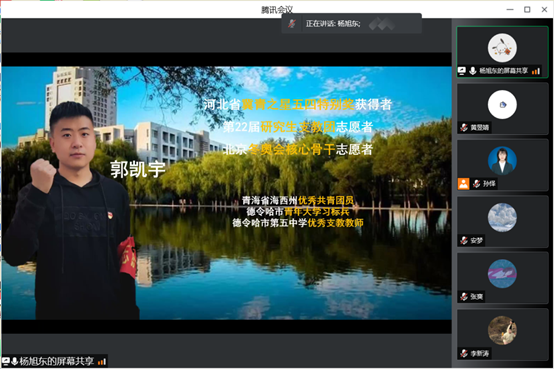Click slide line 第22届研究生支教团志愿者
The width and height of the screenshot is (554, 369).
click(298, 127)
